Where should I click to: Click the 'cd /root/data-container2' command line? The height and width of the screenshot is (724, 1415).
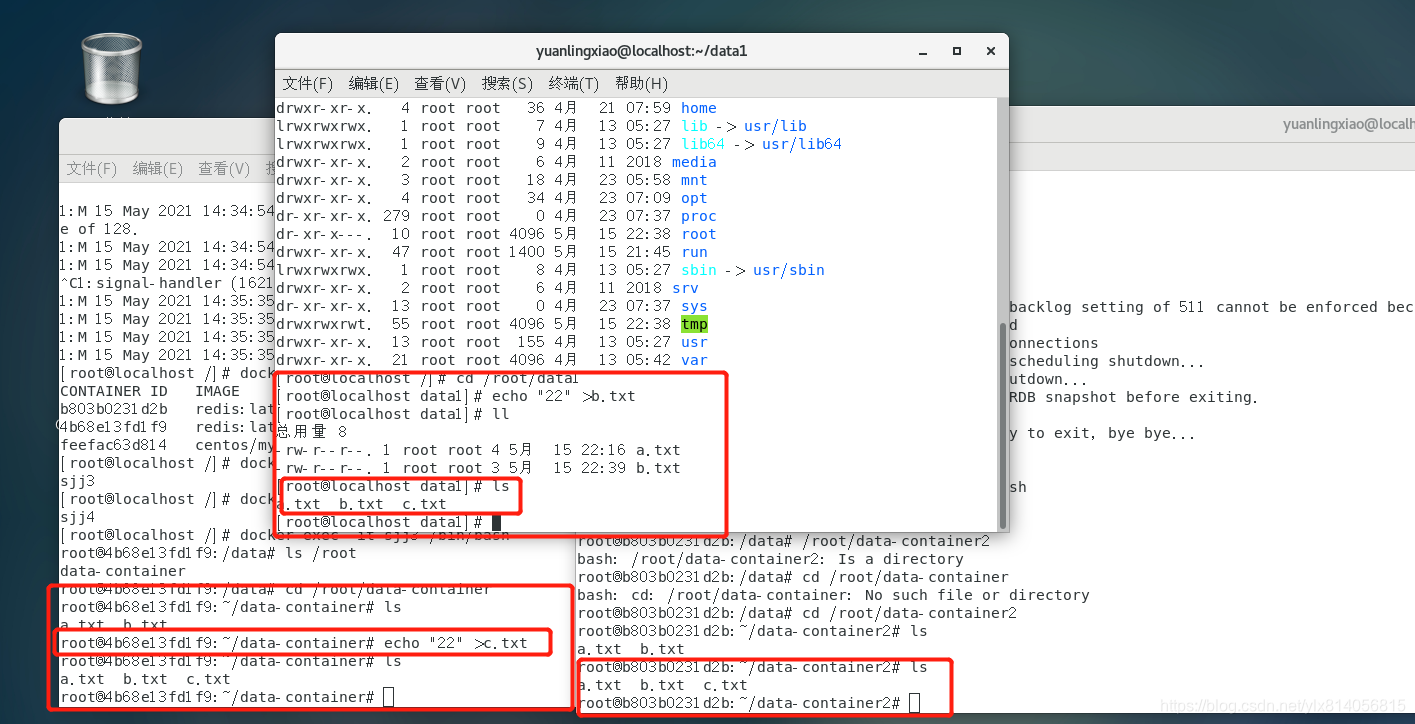tap(797, 613)
